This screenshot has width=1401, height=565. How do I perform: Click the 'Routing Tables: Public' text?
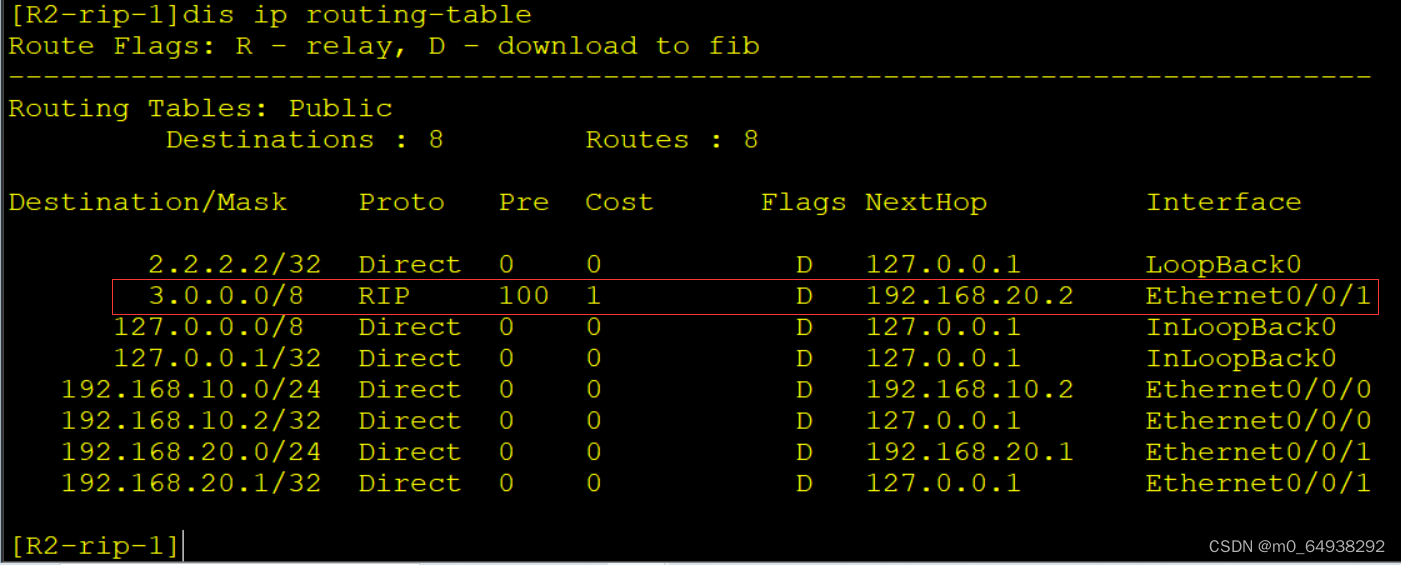(200, 108)
